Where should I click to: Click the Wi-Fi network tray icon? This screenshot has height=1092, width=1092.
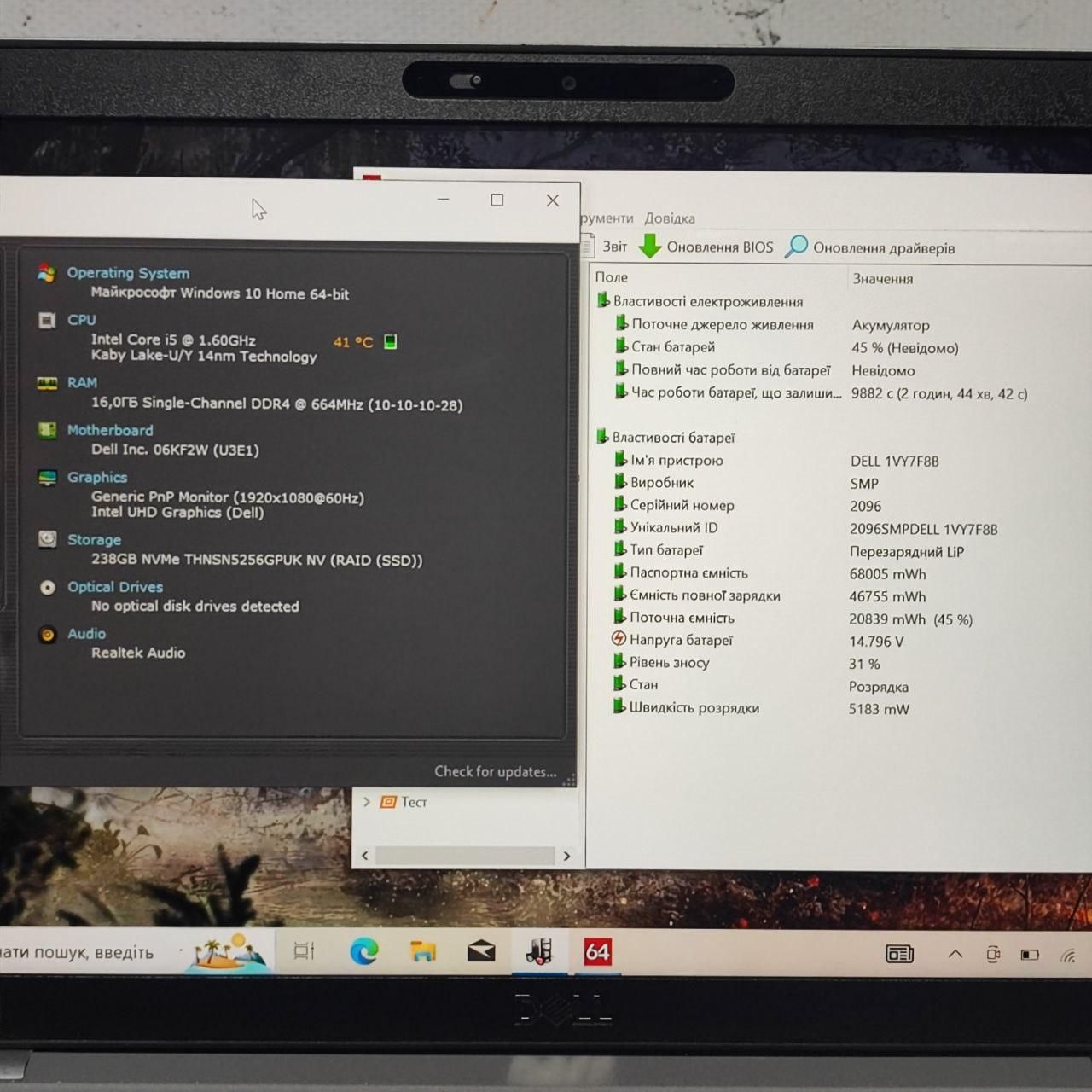1068,955
